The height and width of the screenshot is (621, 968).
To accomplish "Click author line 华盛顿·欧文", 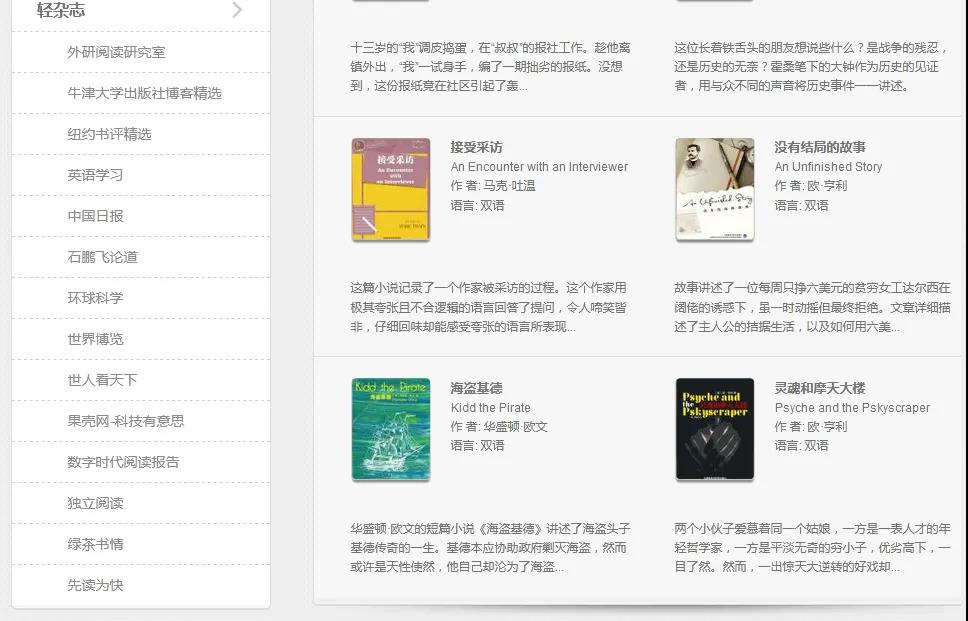I will click(499, 427).
